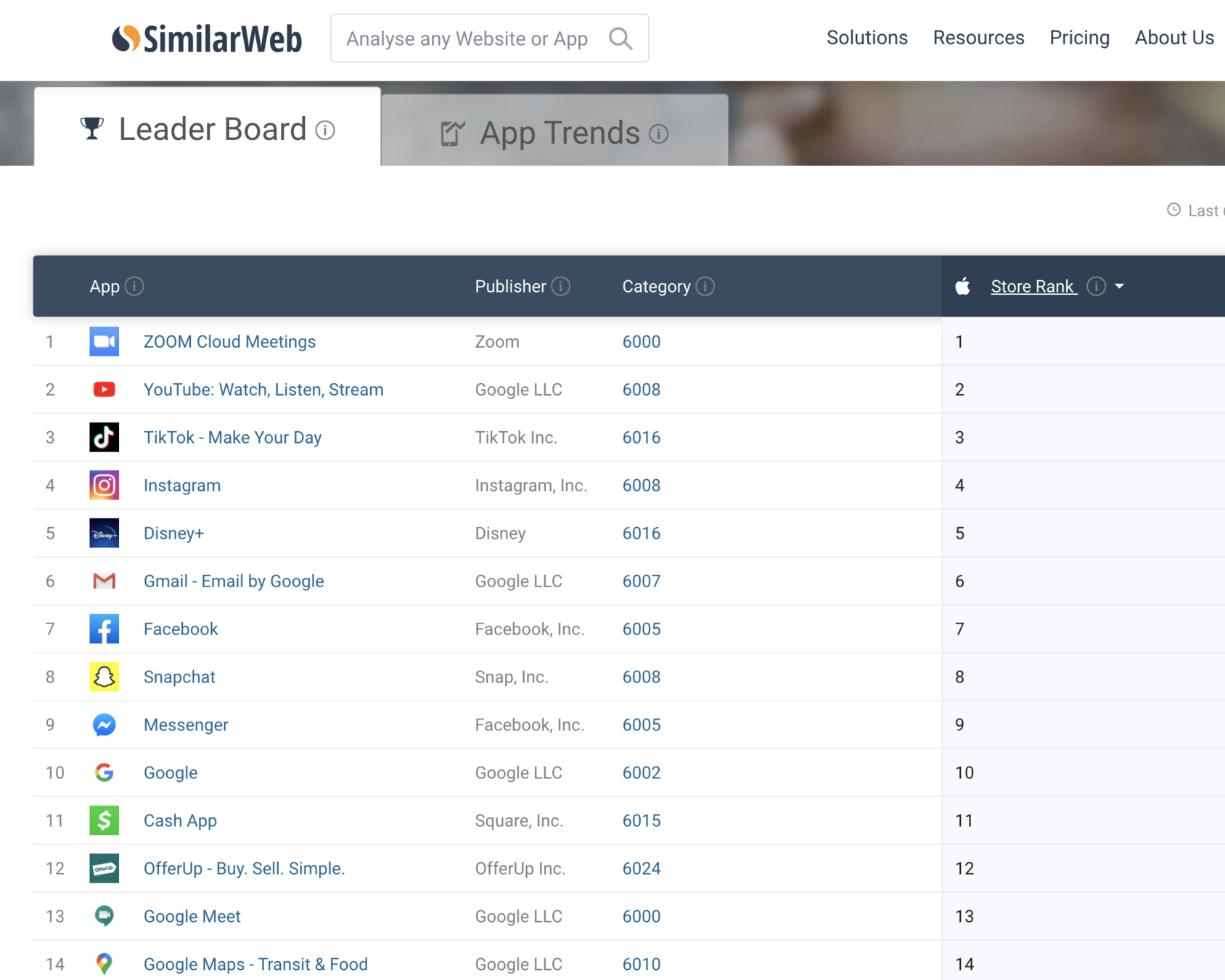Open OfferUp - Buy. Sell. Simple. link

click(244, 868)
